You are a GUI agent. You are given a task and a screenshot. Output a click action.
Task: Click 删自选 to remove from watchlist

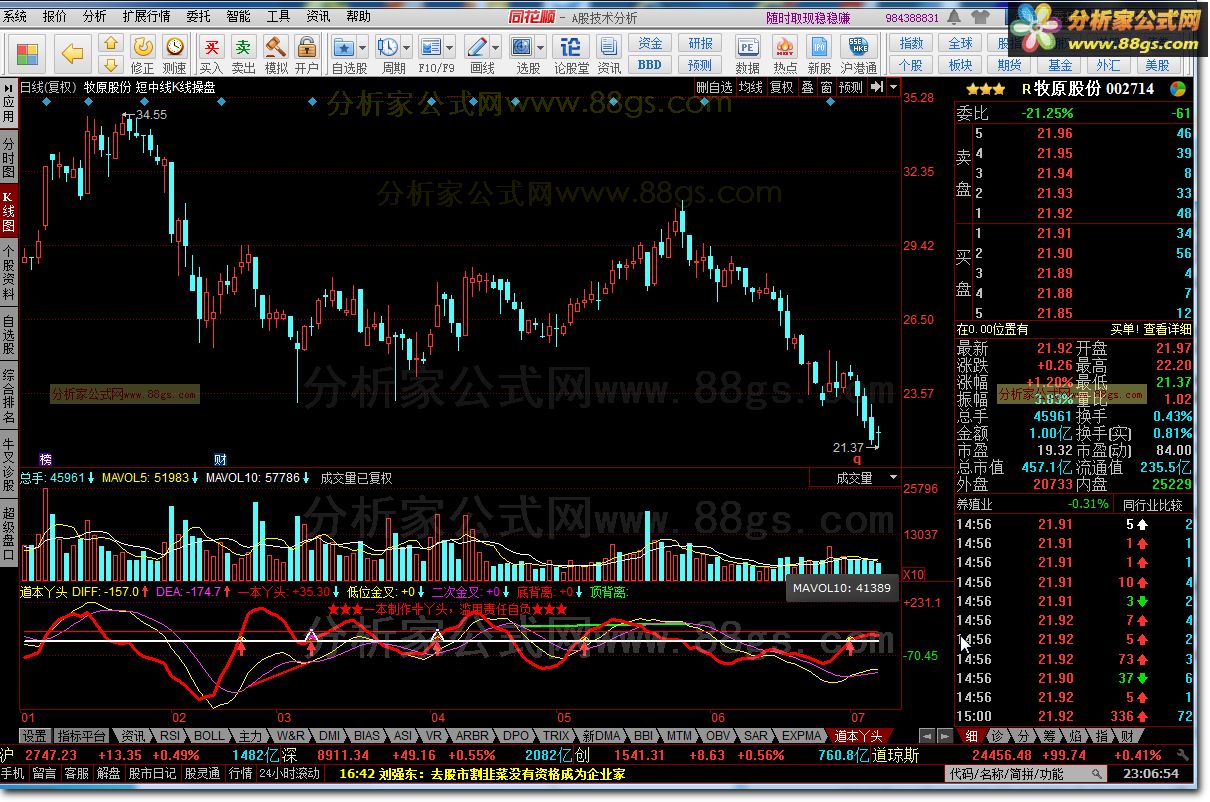pyautogui.click(x=714, y=87)
